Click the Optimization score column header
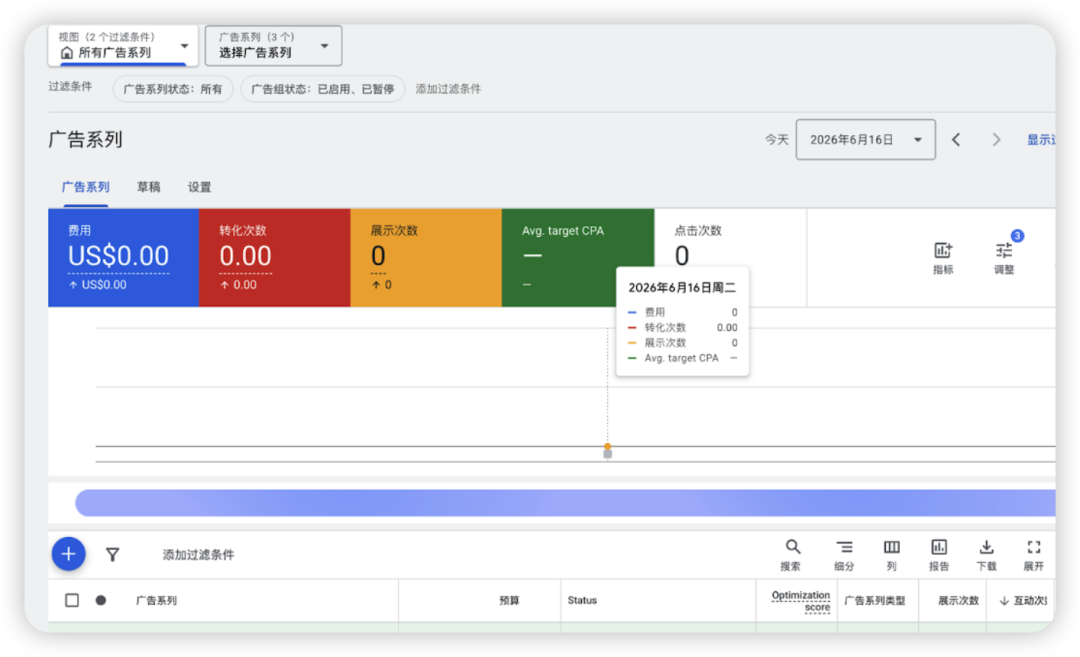1080x657 pixels. coord(801,601)
